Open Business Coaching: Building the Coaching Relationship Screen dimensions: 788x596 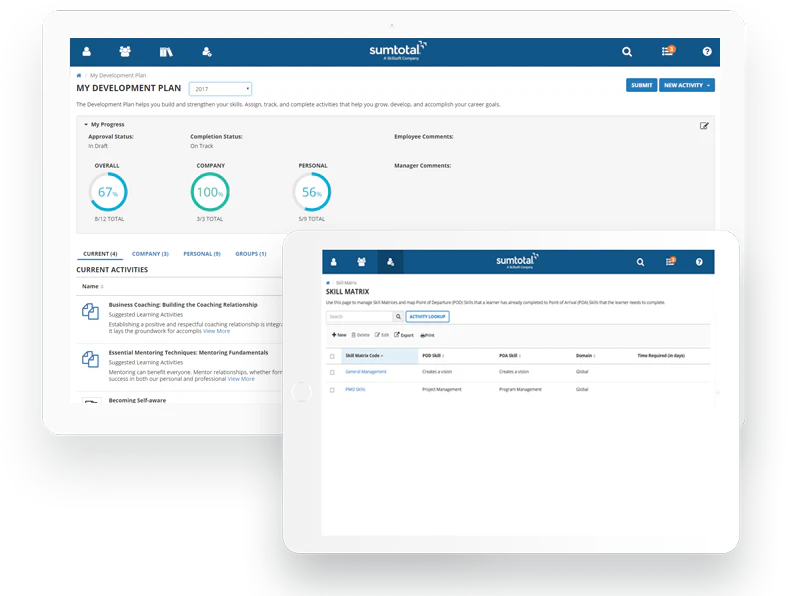point(183,305)
